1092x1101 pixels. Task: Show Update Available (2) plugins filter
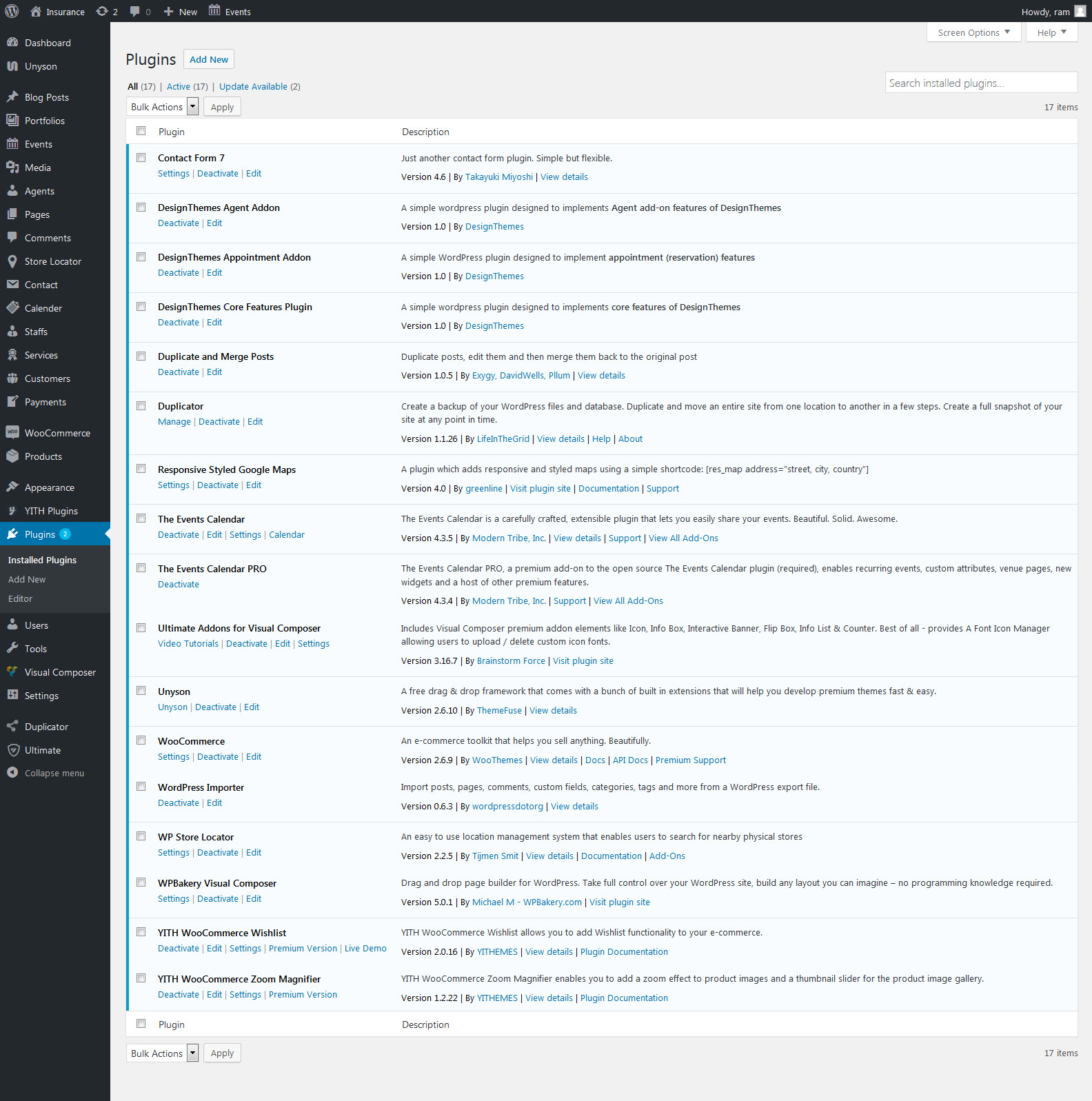260,86
